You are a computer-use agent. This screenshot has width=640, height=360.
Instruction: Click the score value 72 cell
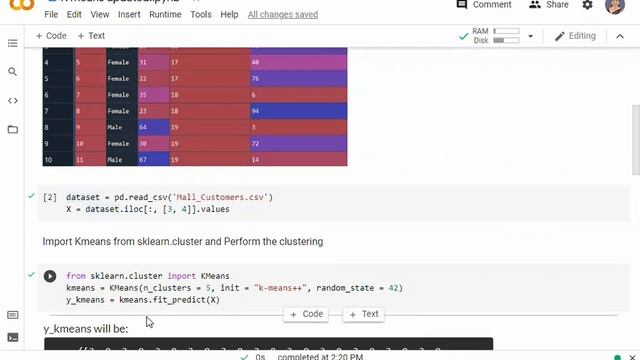298,144
